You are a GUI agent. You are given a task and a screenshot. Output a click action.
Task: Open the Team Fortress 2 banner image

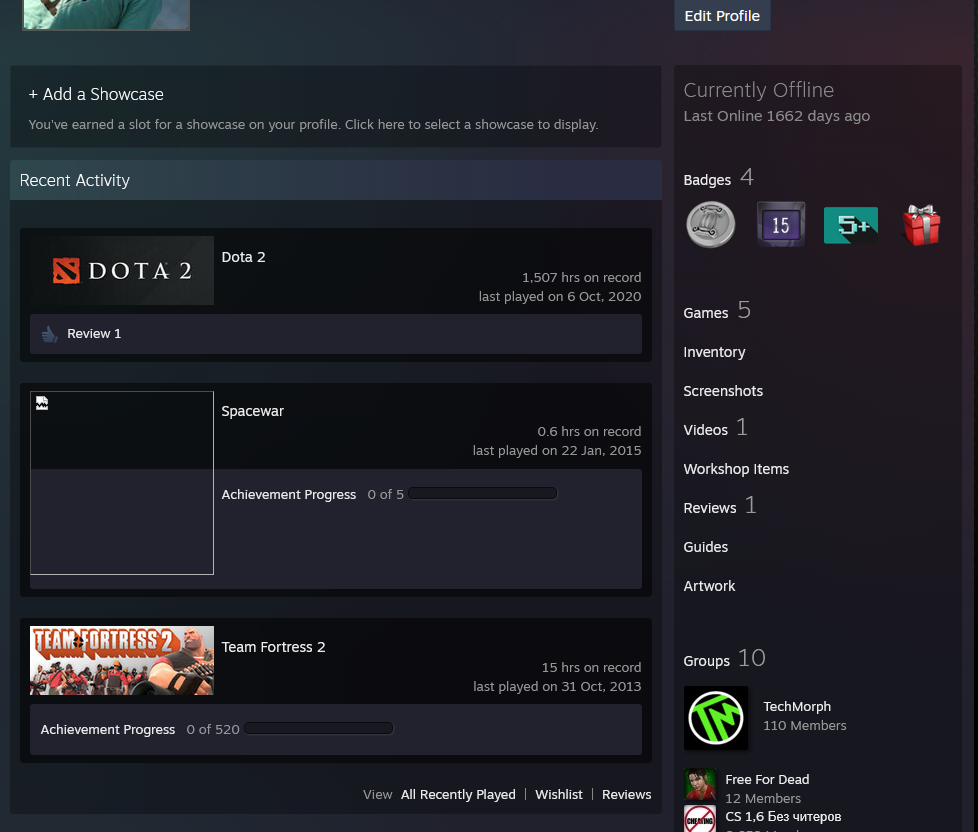coord(122,660)
